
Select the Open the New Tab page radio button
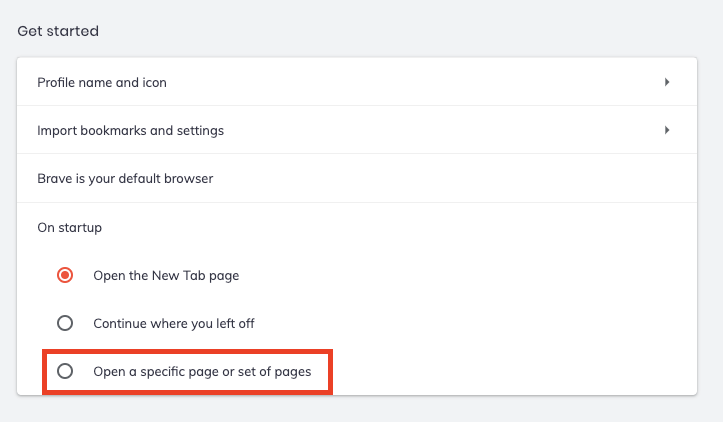point(65,275)
